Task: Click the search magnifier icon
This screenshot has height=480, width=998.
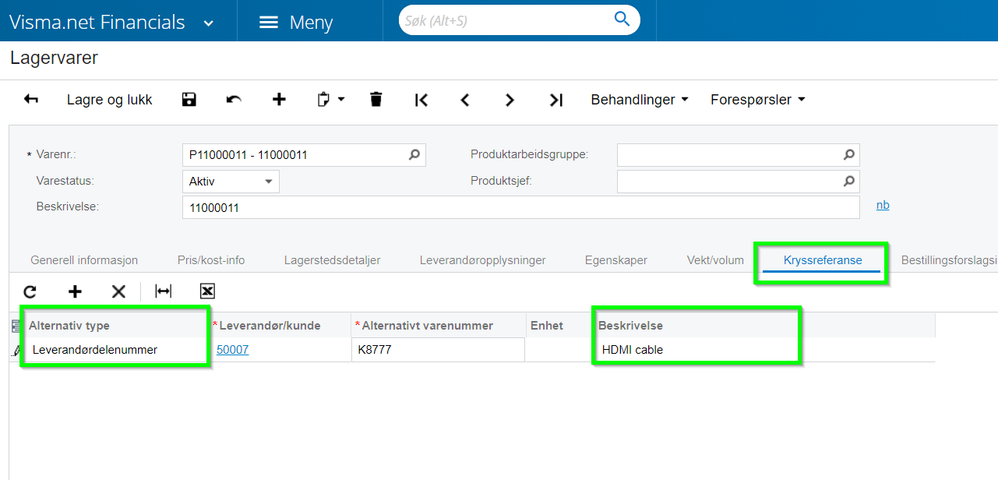Action: (x=622, y=19)
